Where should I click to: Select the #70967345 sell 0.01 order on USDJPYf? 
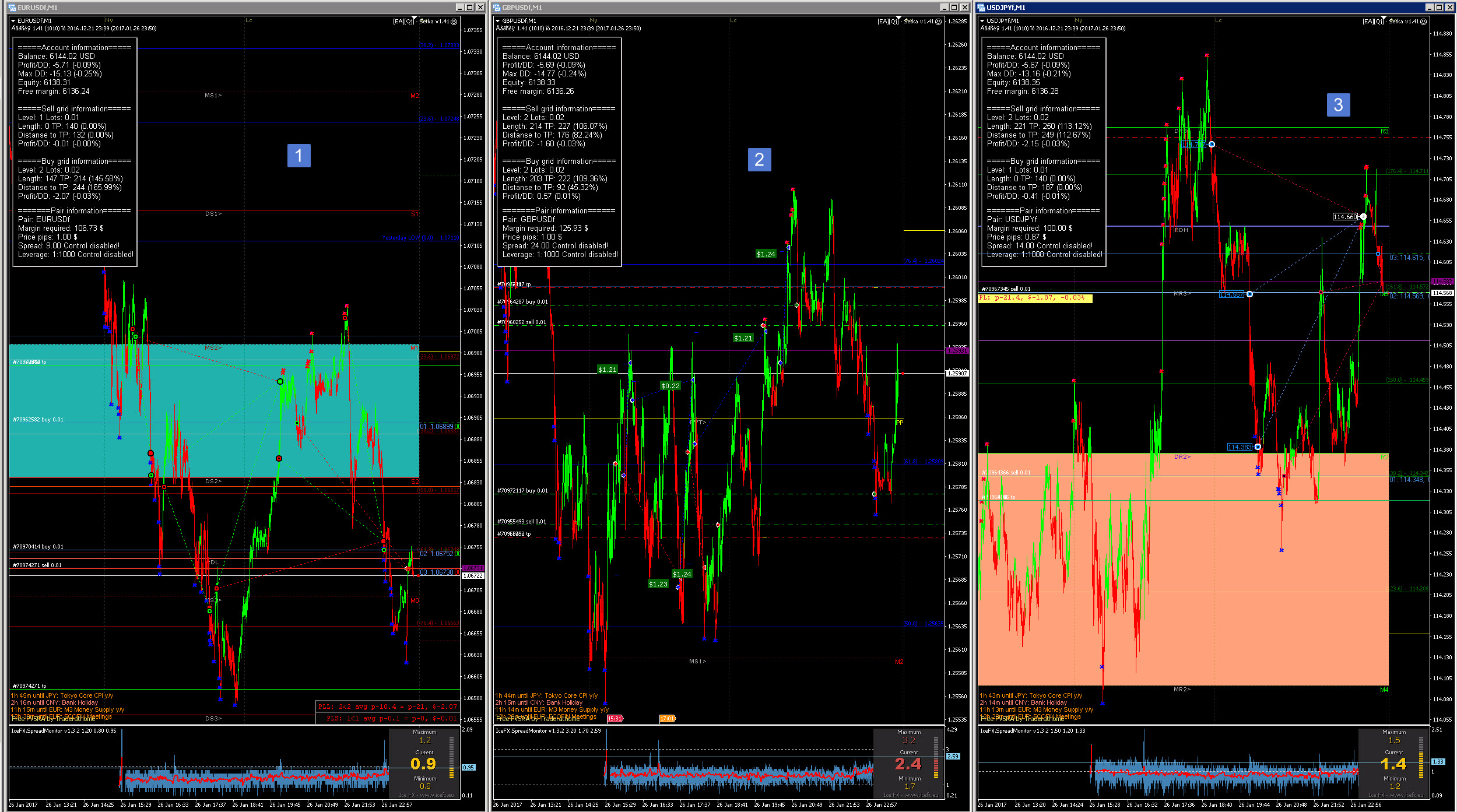tap(1006, 289)
